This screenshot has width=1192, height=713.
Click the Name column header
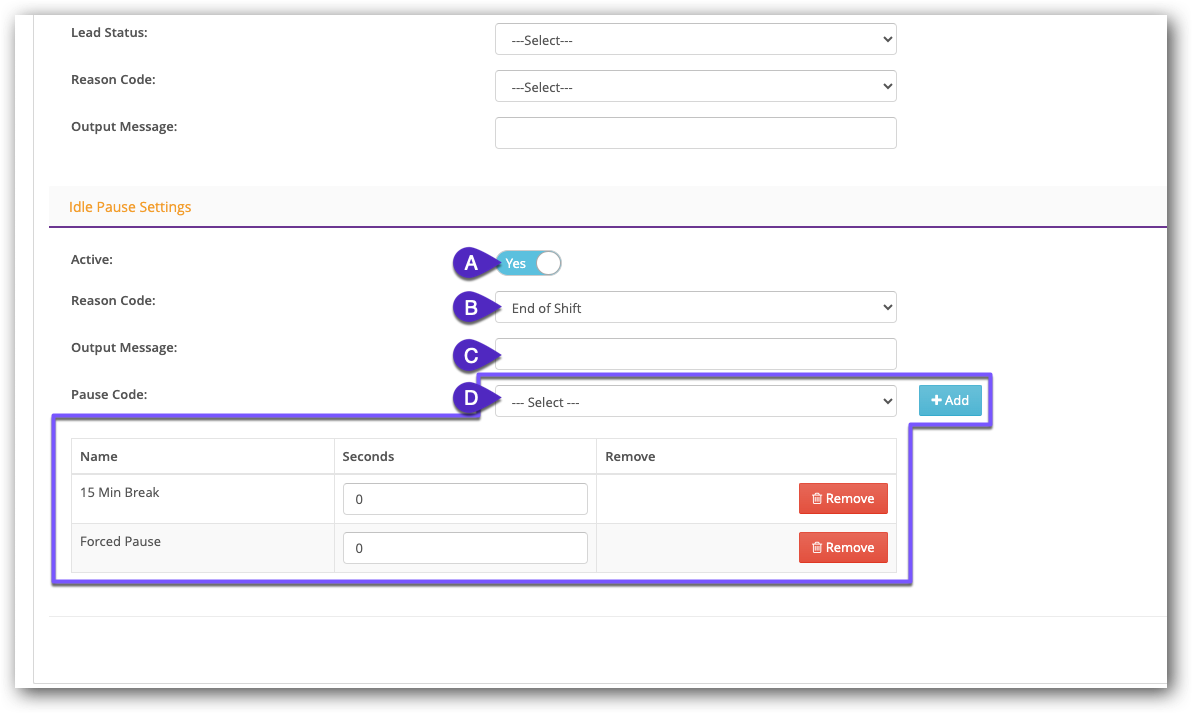pos(99,456)
